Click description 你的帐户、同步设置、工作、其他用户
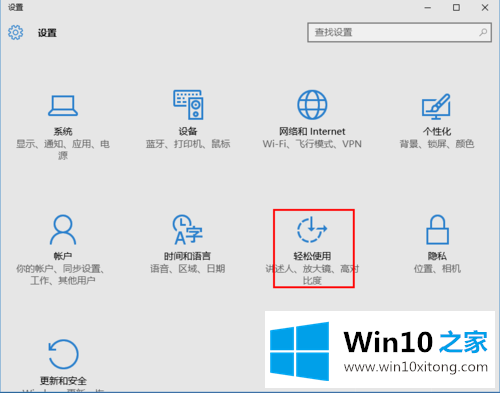This screenshot has height=393, width=500. click(x=62, y=274)
